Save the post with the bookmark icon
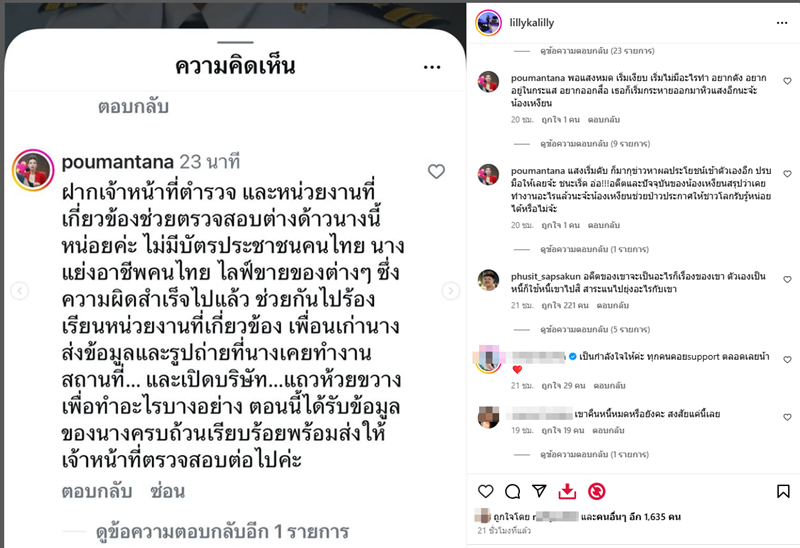Viewport: 800px width, 548px height. point(783,491)
